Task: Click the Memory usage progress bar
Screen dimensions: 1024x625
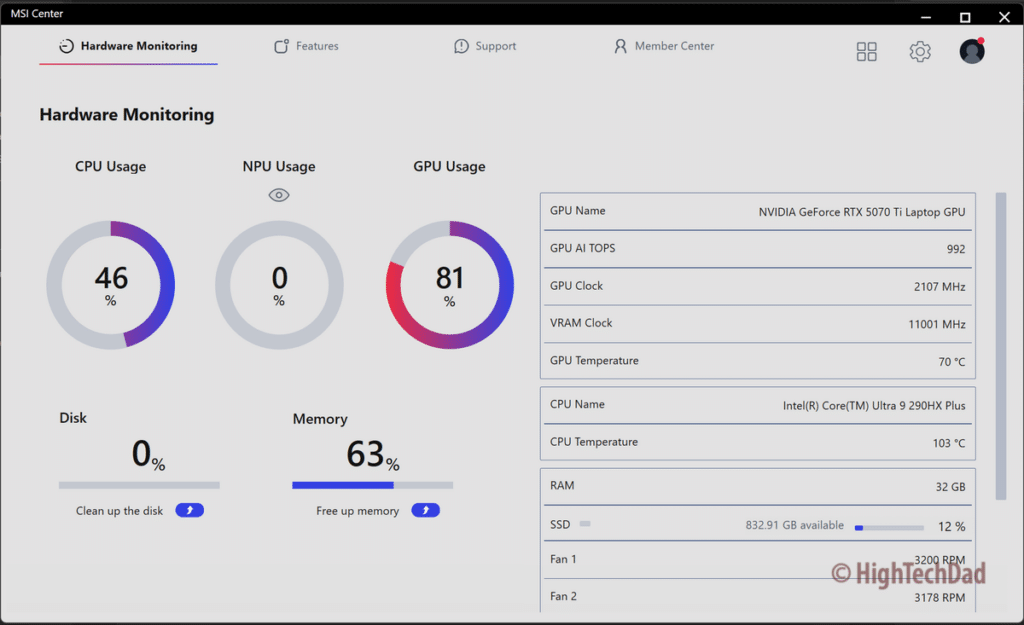Action: [372, 485]
